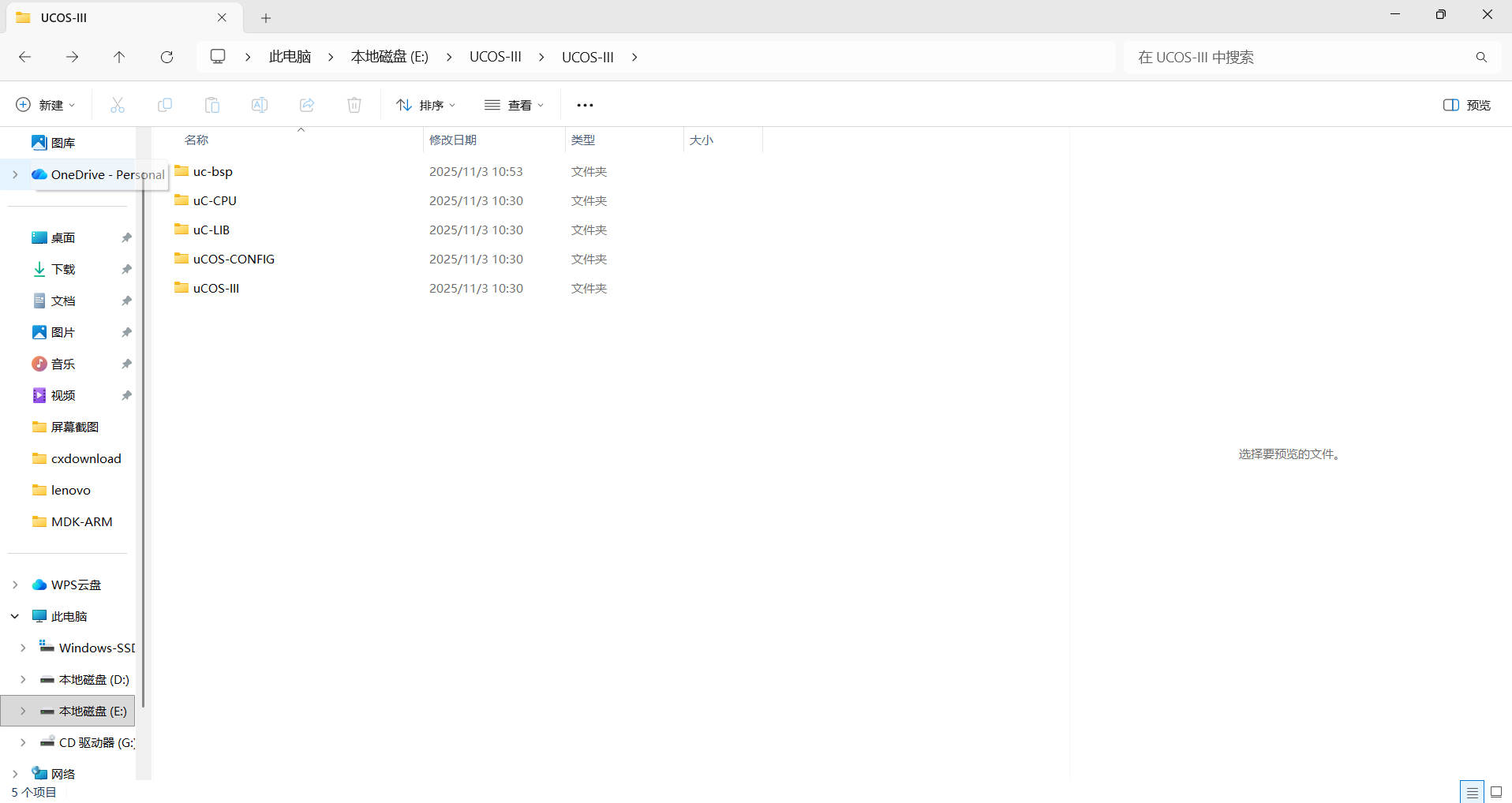Go forward with the right arrow
1512x803 pixels.
pos(72,57)
